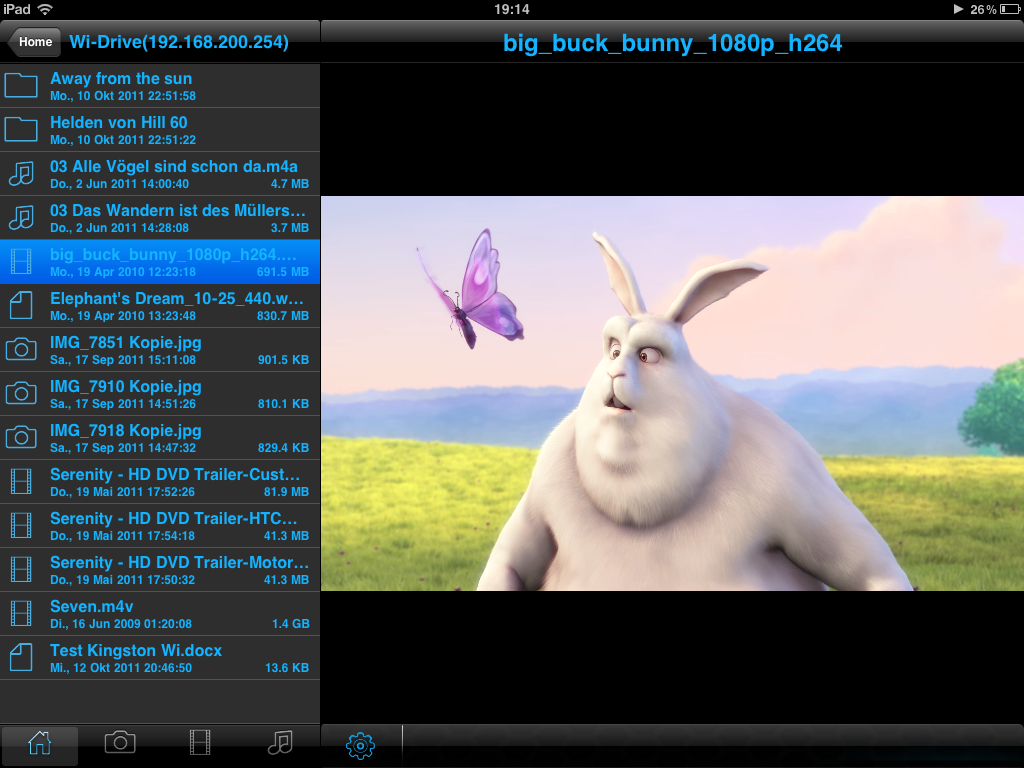Open Serenity - HD DVD Trailer-Cust video
1024x768 pixels.
pos(160,481)
